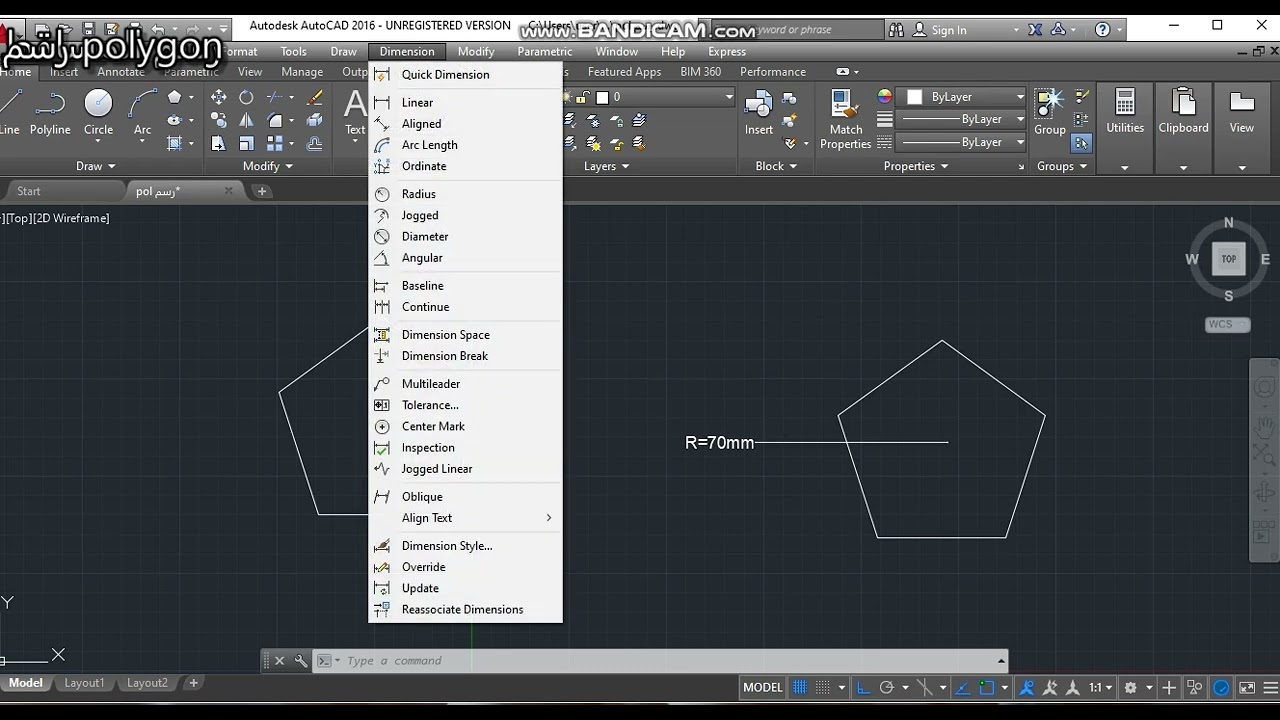
Task: Click the Fillet tool icon
Action: (x=275, y=120)
